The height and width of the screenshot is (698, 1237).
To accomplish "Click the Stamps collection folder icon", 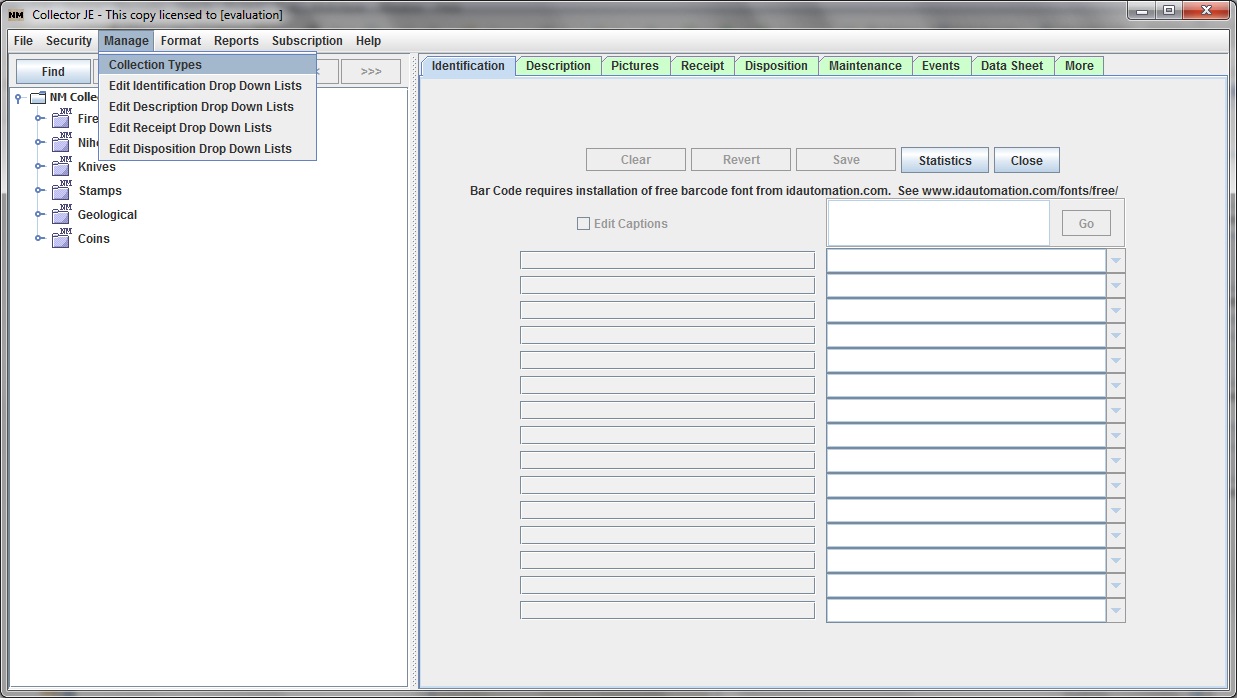I will [61, 191].
